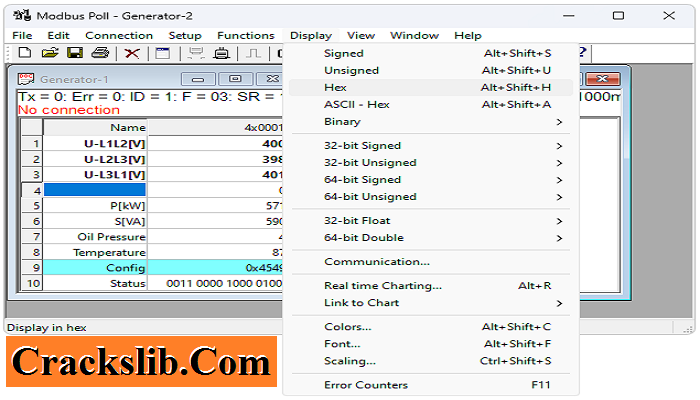Open Error Counters from the menu

tap(431, 385)
